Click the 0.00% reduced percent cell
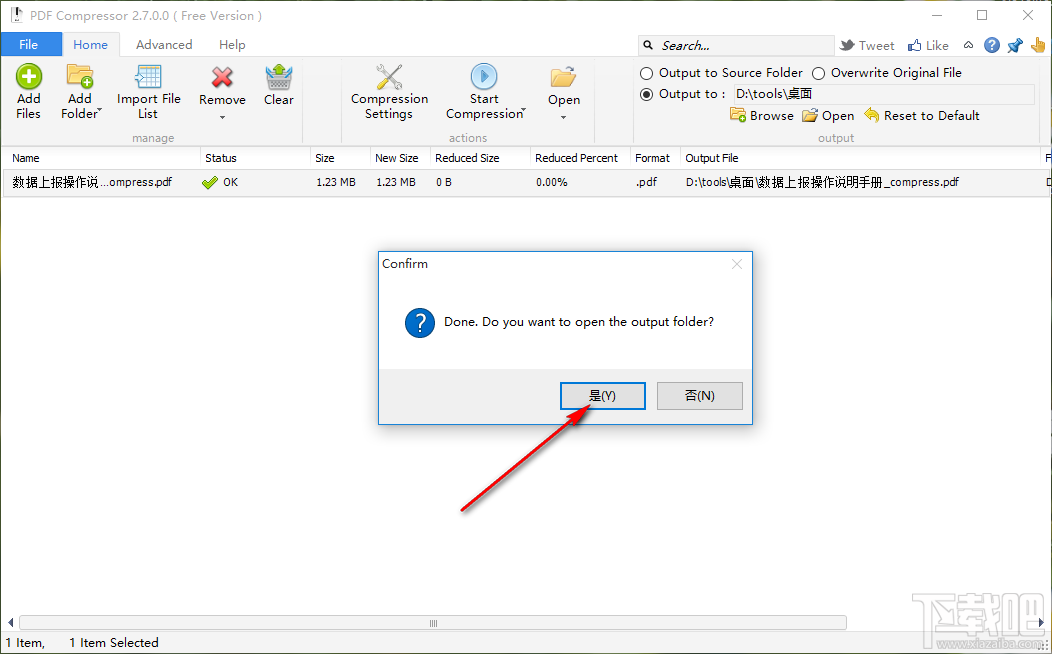The width and height of the screenshot is (1052, 654). 551,182
